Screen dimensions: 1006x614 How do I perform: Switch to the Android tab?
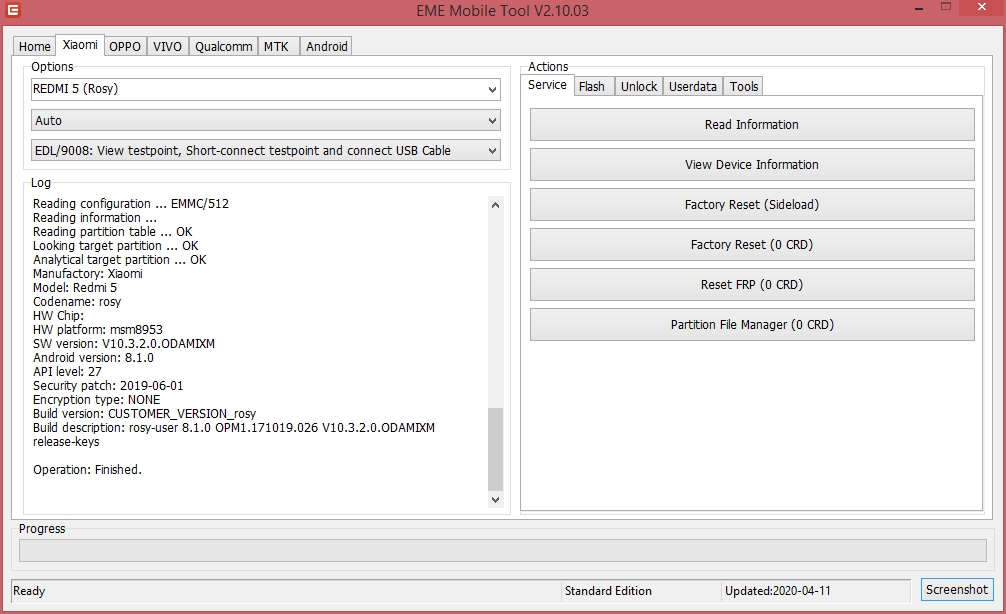click(x=327, y=46)
